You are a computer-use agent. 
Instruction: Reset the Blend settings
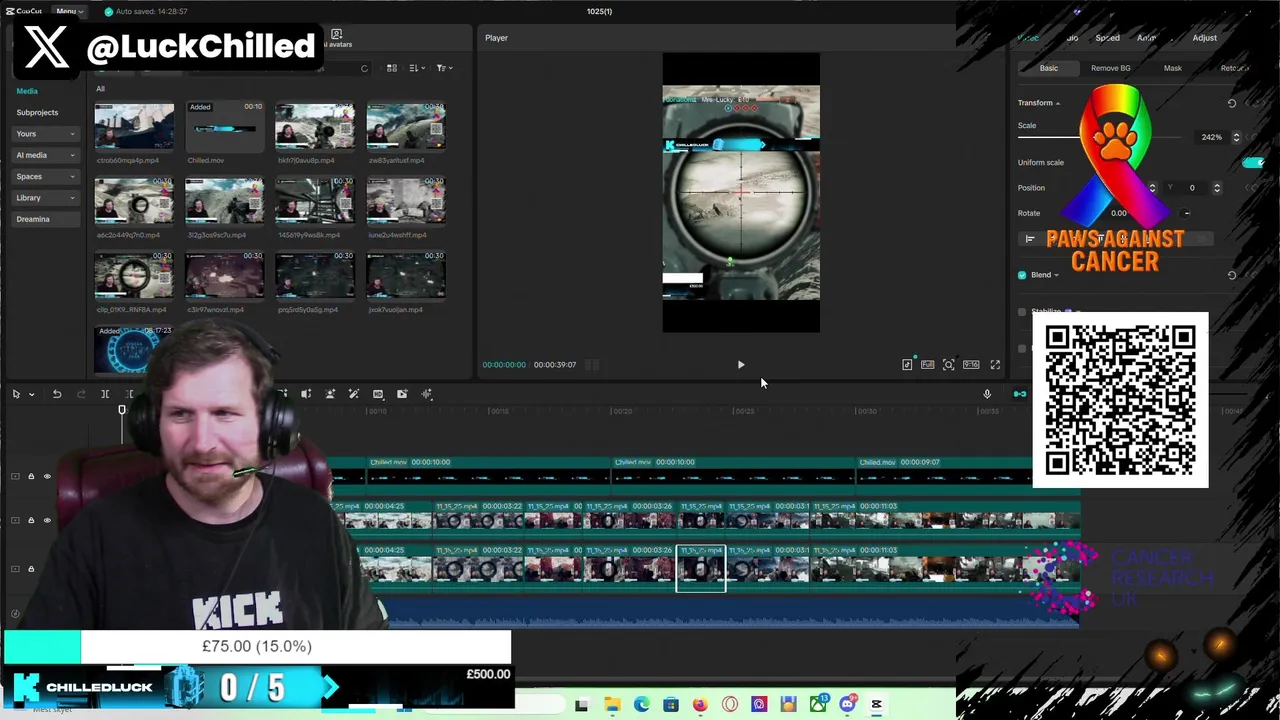coord(1232,275)
